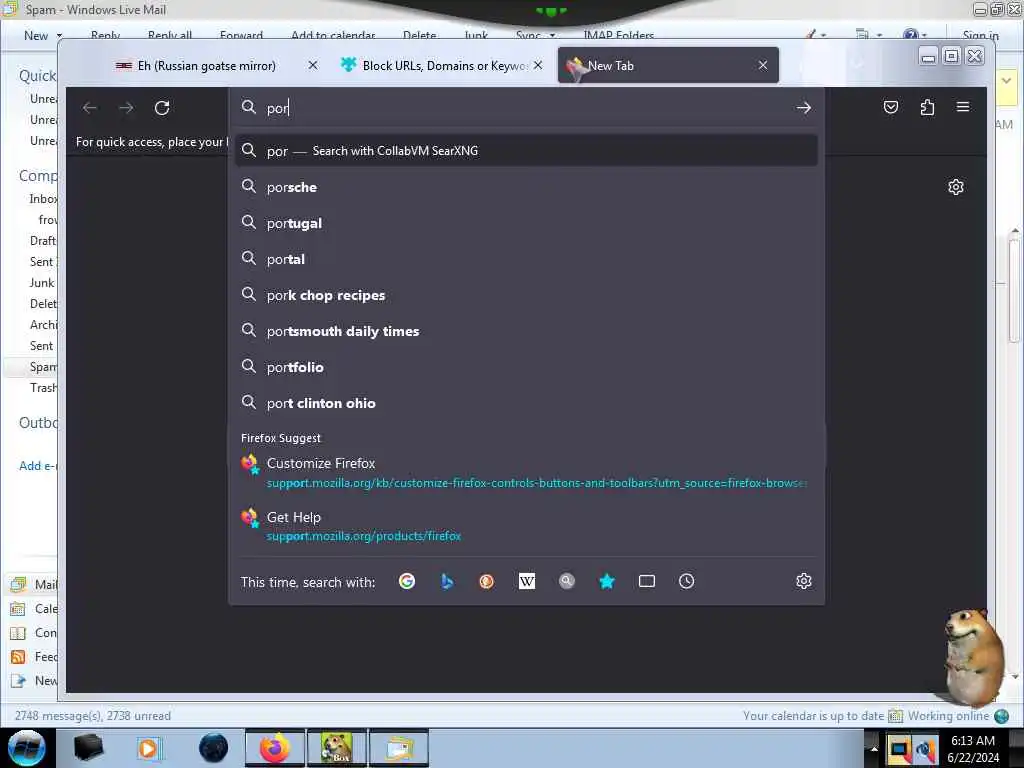Pick portsmouth daily times suggestion

point(526,331)
